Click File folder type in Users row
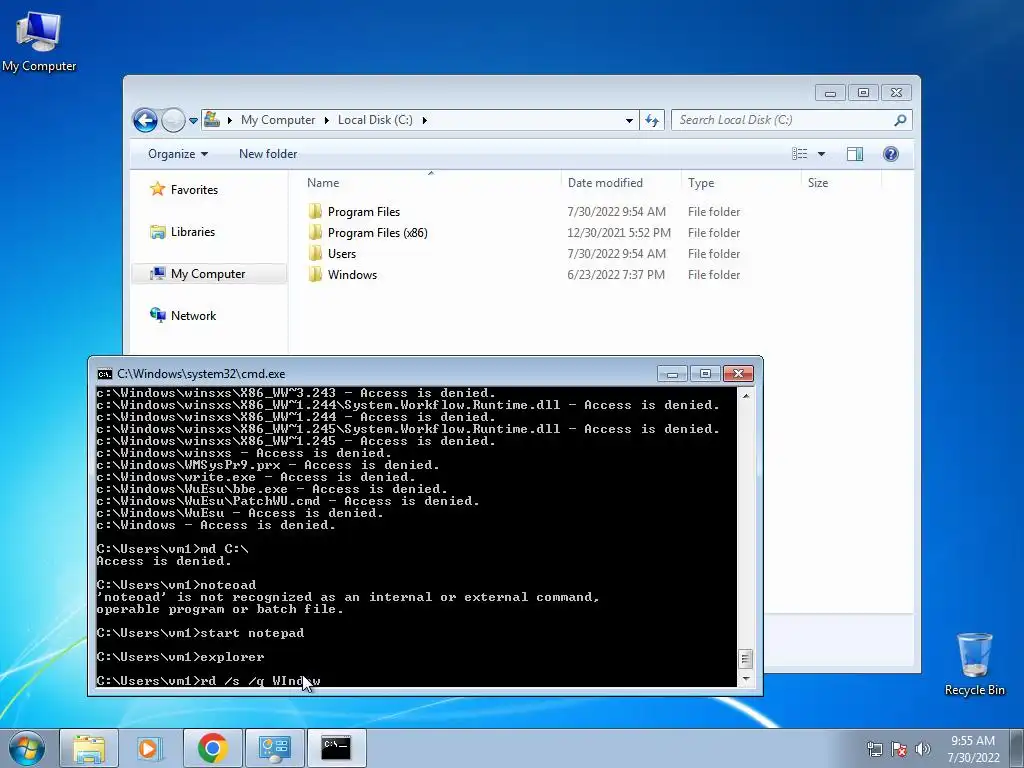The image size is (1024, 768). point(714,253)
